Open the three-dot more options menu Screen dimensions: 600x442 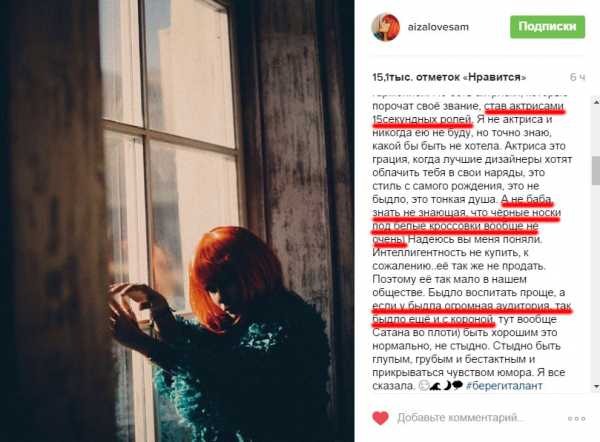tap(576, 419)
